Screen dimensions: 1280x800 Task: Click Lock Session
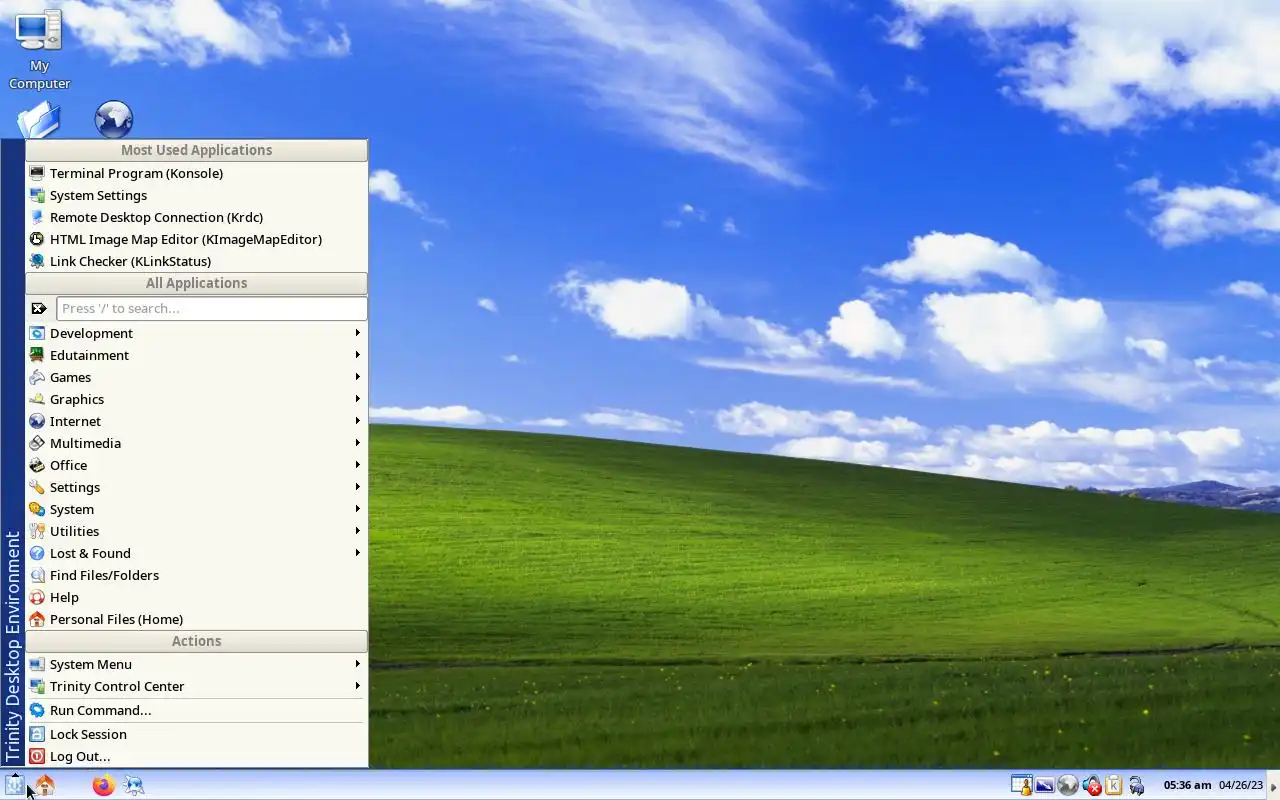tap(196, 734)
